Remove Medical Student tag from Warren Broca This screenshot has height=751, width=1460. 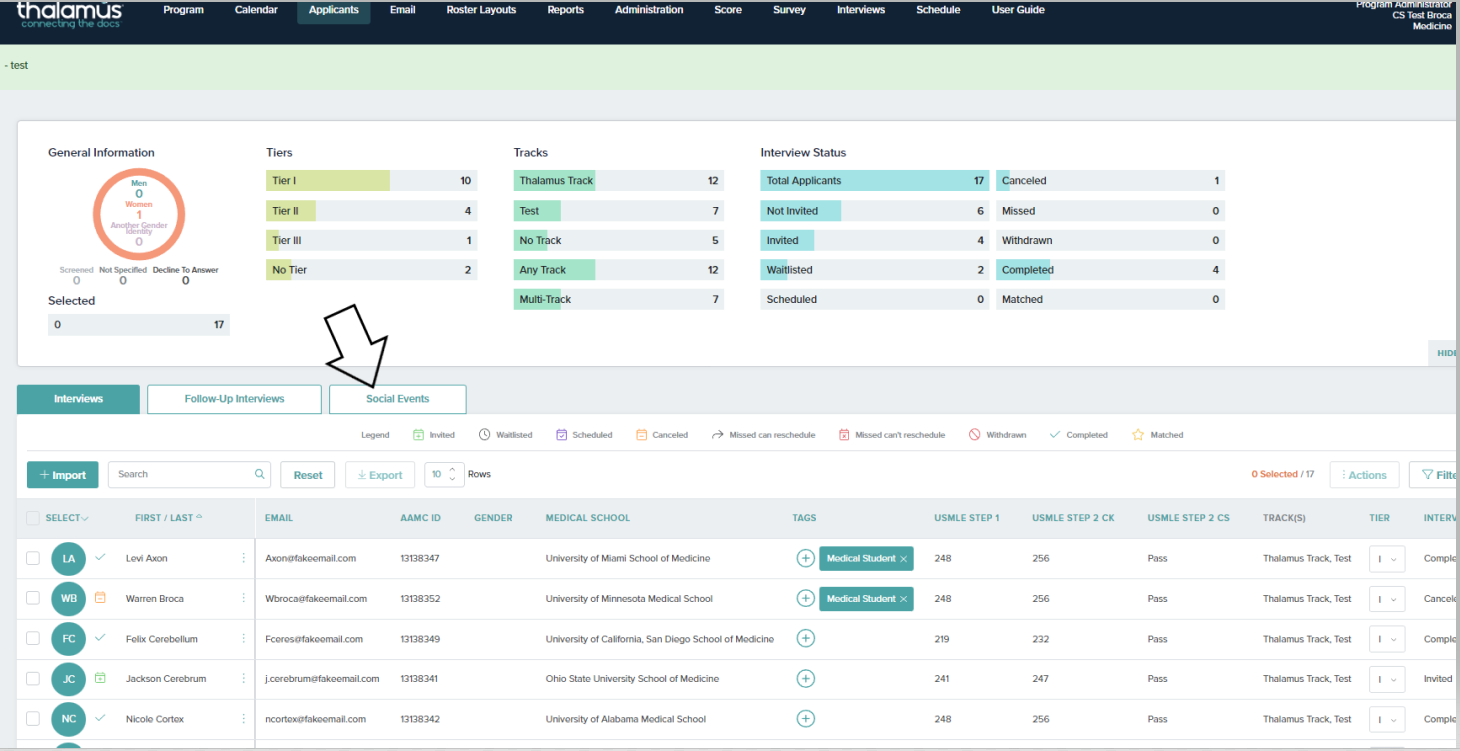tap(904, 599)
